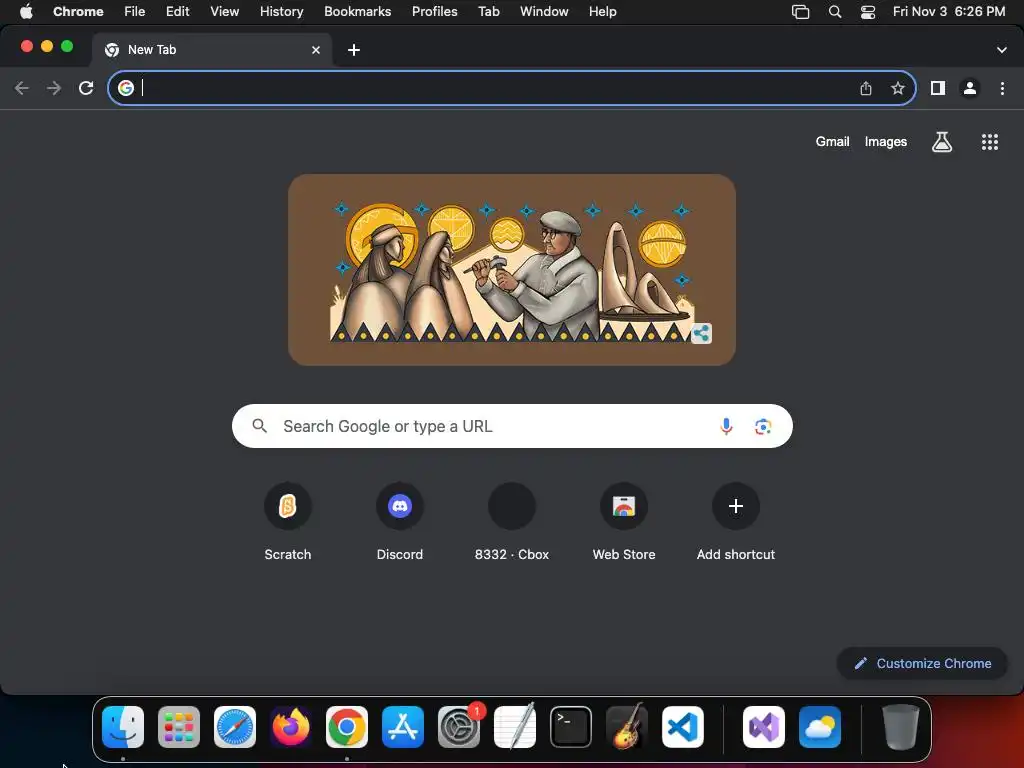
Task: Share this page from the address bar
Action: tap(866, 88)
